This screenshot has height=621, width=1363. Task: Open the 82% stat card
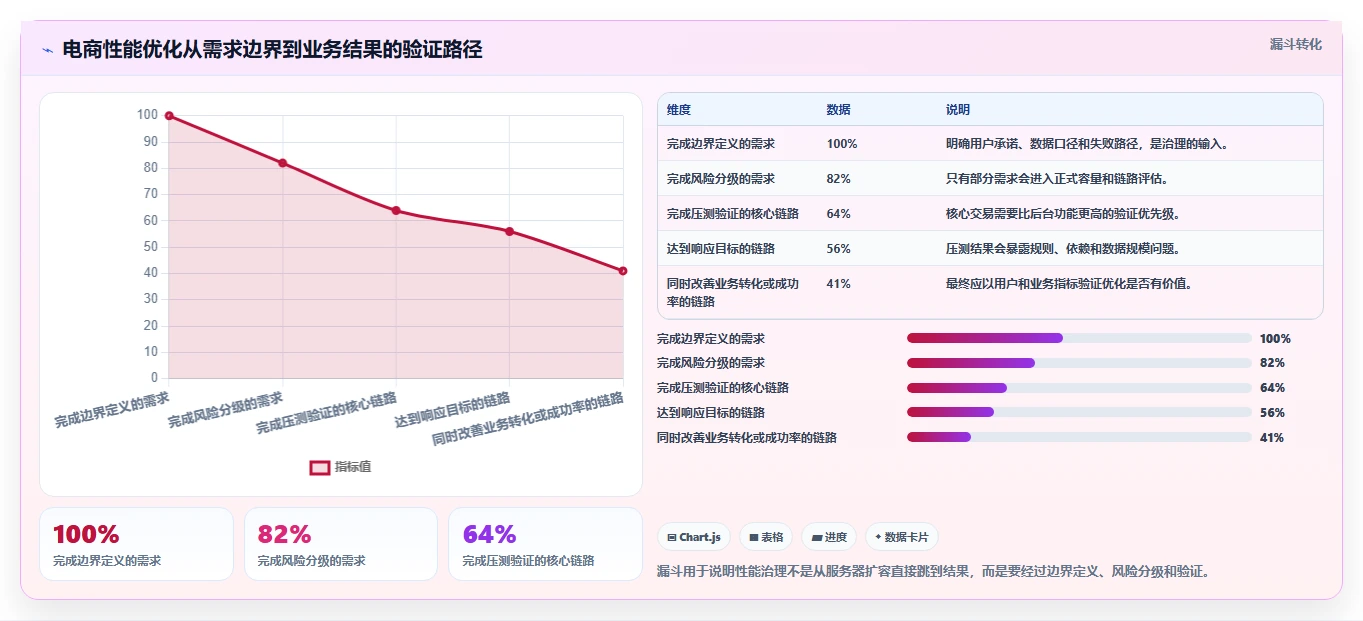click(x=341, y=544)
